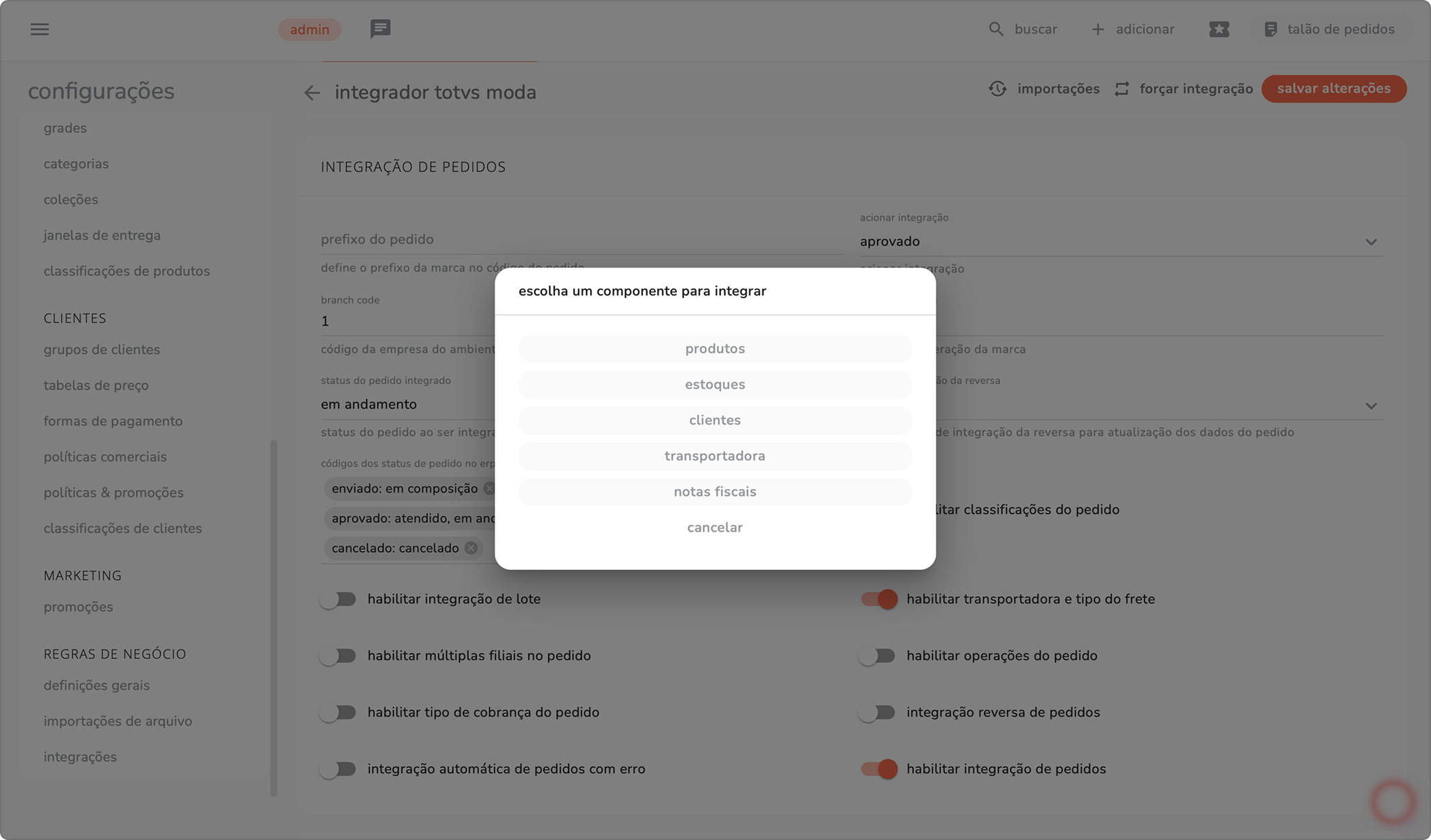Viewport: 1431px width, 840px height.
Task: Click the chat message icon
Action: click(x=380, y=28)
